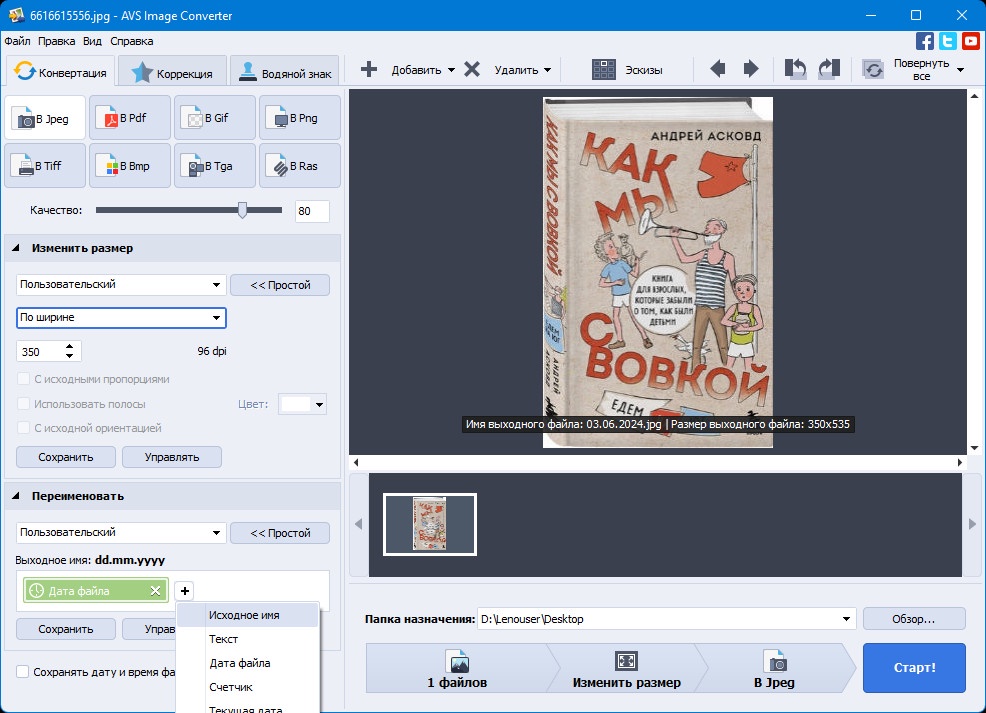The width and height of the screenshot is (986, 713).
Task: Switch to the Коррекция tab
Action: click(x=172, y=72)
